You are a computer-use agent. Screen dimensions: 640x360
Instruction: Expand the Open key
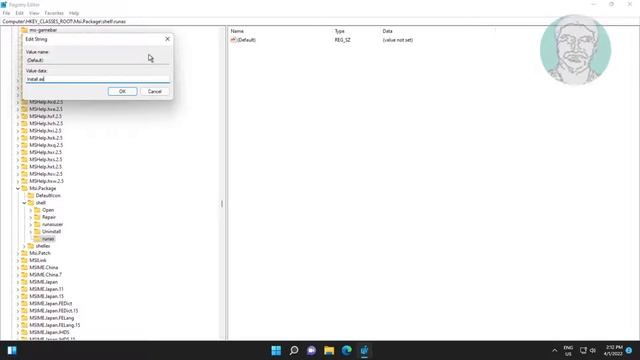pos(31,210)
